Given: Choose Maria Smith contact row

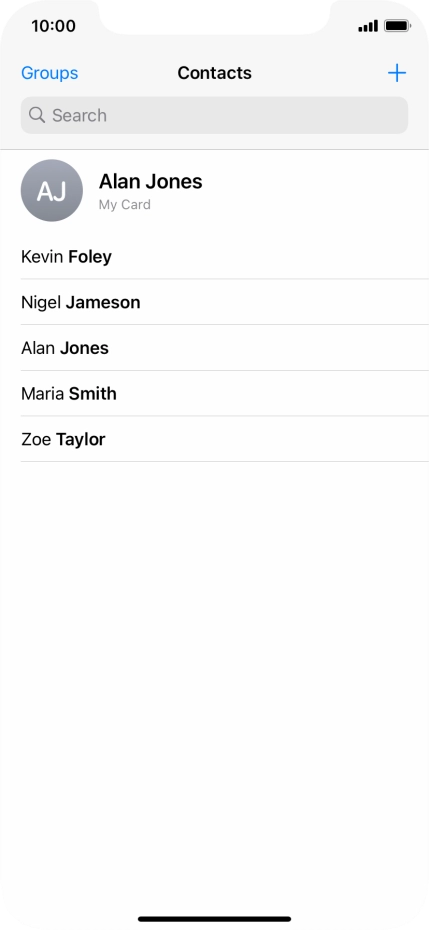Looking at the screenshot, I should point(224,394).
